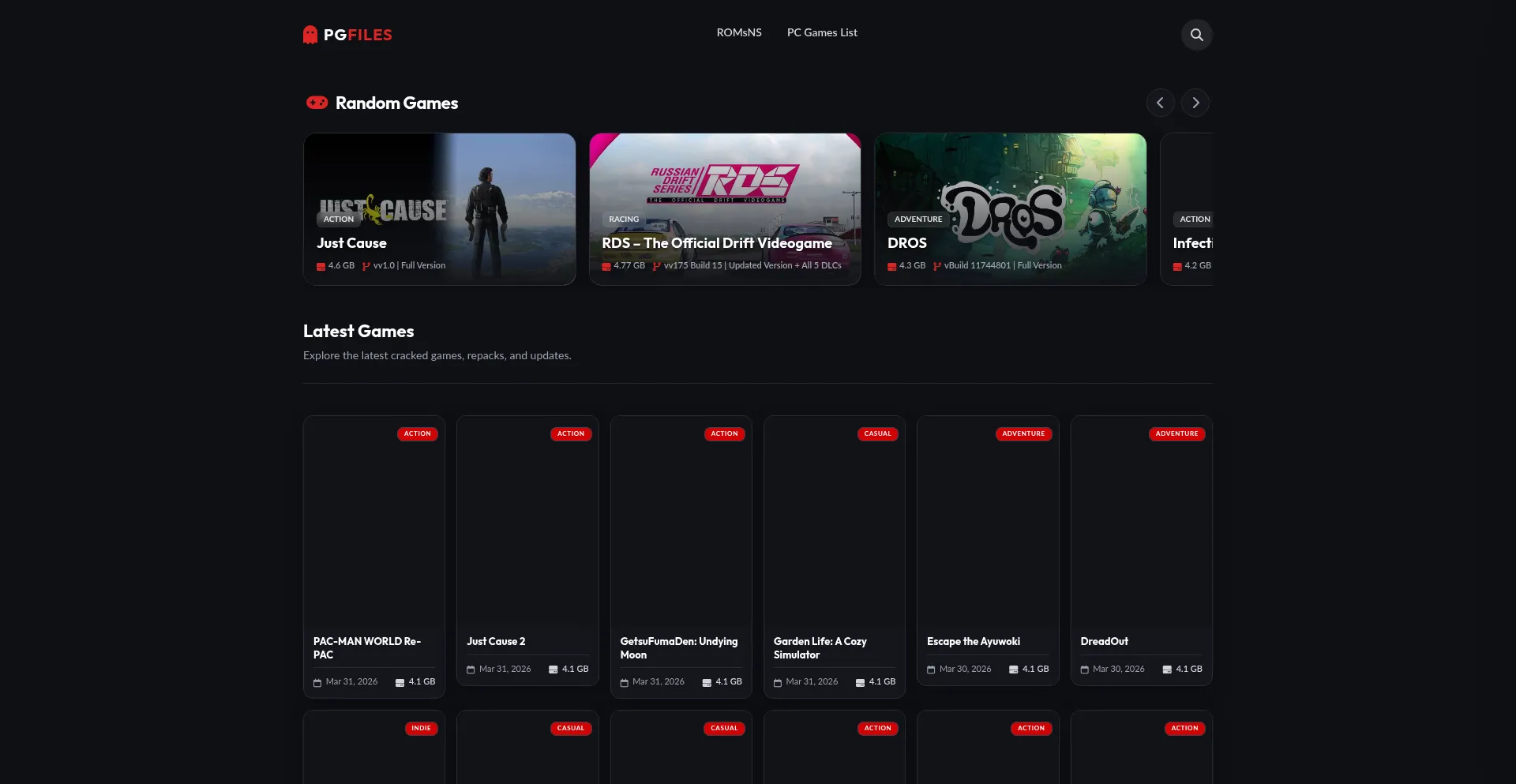The width and height of the screenshot is (1516, 784).
Task: Click 'vBuild 11744801 | Full Version' text
Action: tap(1003, 266)
